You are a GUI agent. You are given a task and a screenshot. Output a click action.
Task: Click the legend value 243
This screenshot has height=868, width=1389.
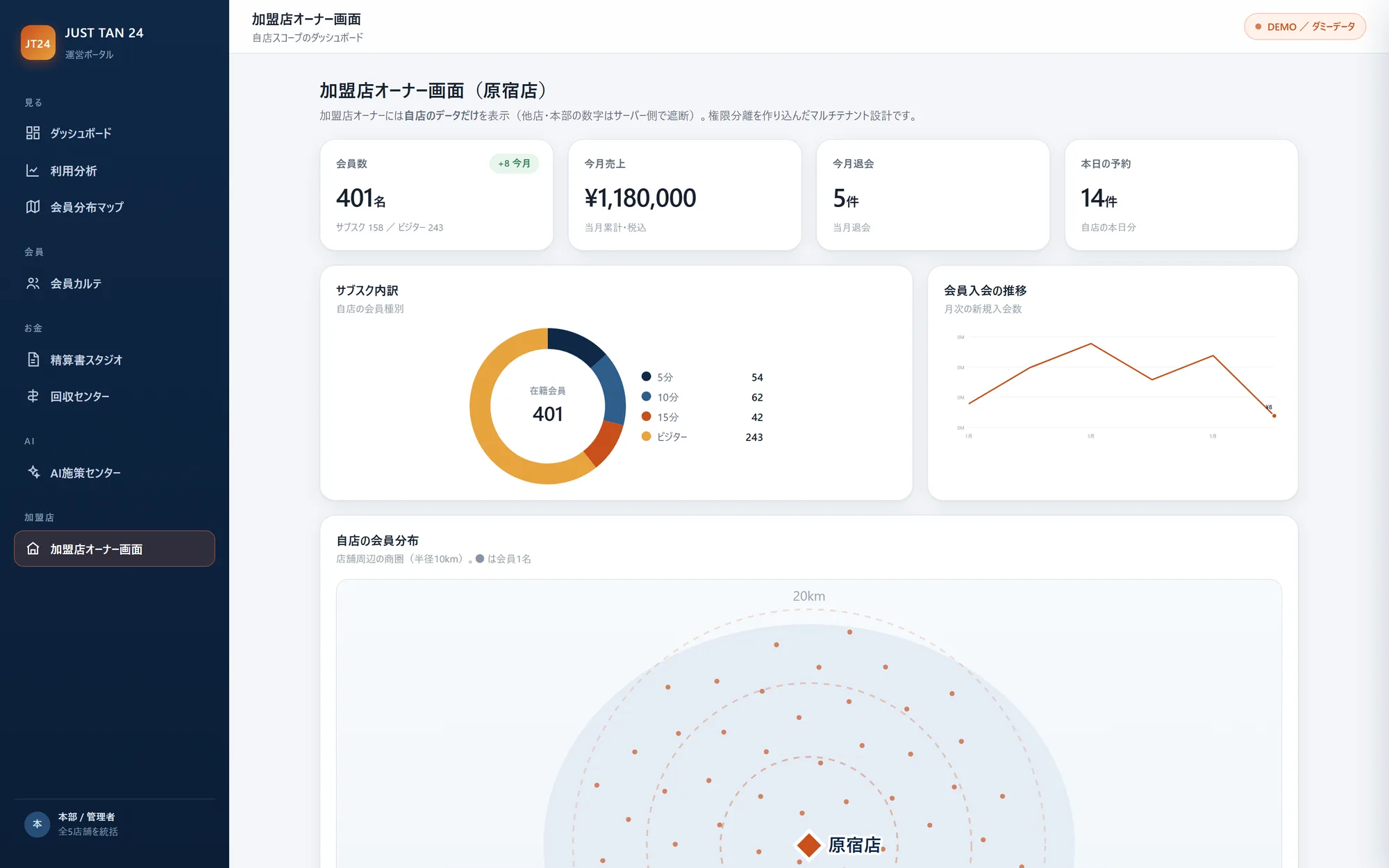(754, 437)
